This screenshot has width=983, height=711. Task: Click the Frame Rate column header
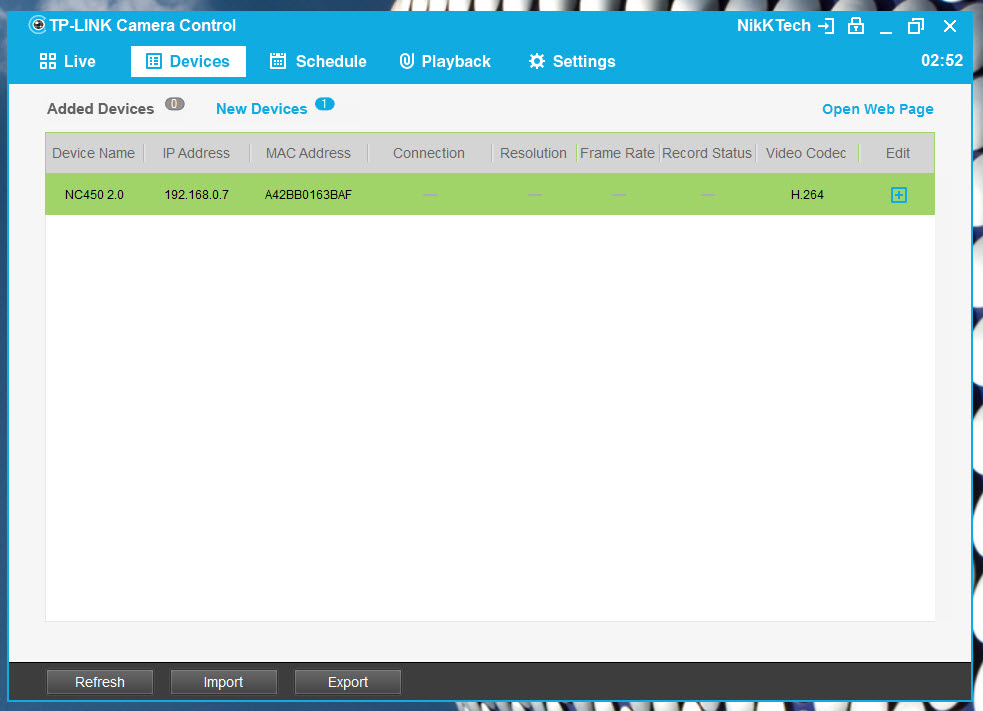[618, 153]
